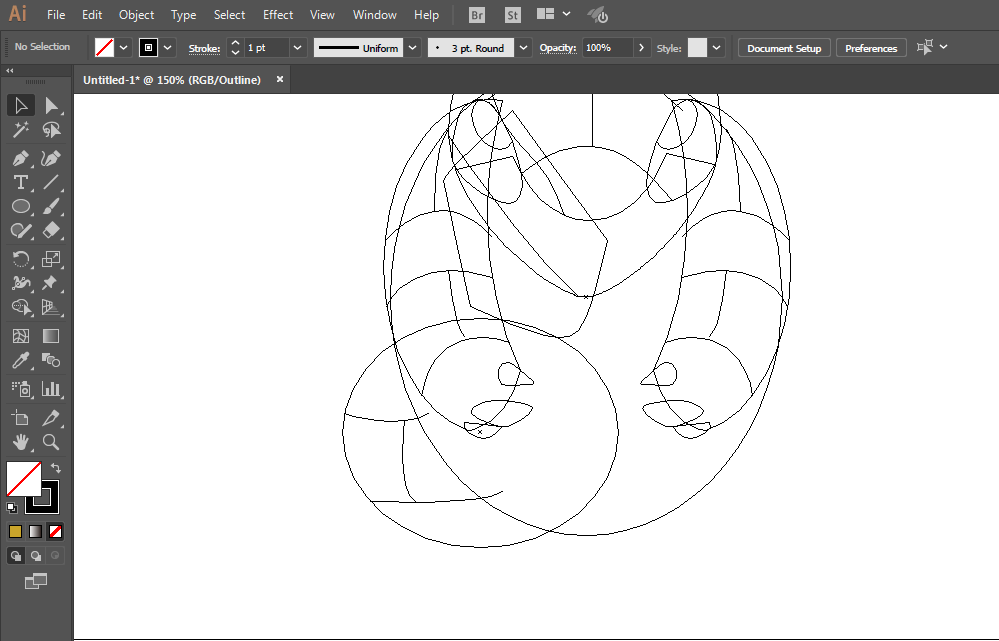Collapse the tools panel with double arrows

click(10, 71)
